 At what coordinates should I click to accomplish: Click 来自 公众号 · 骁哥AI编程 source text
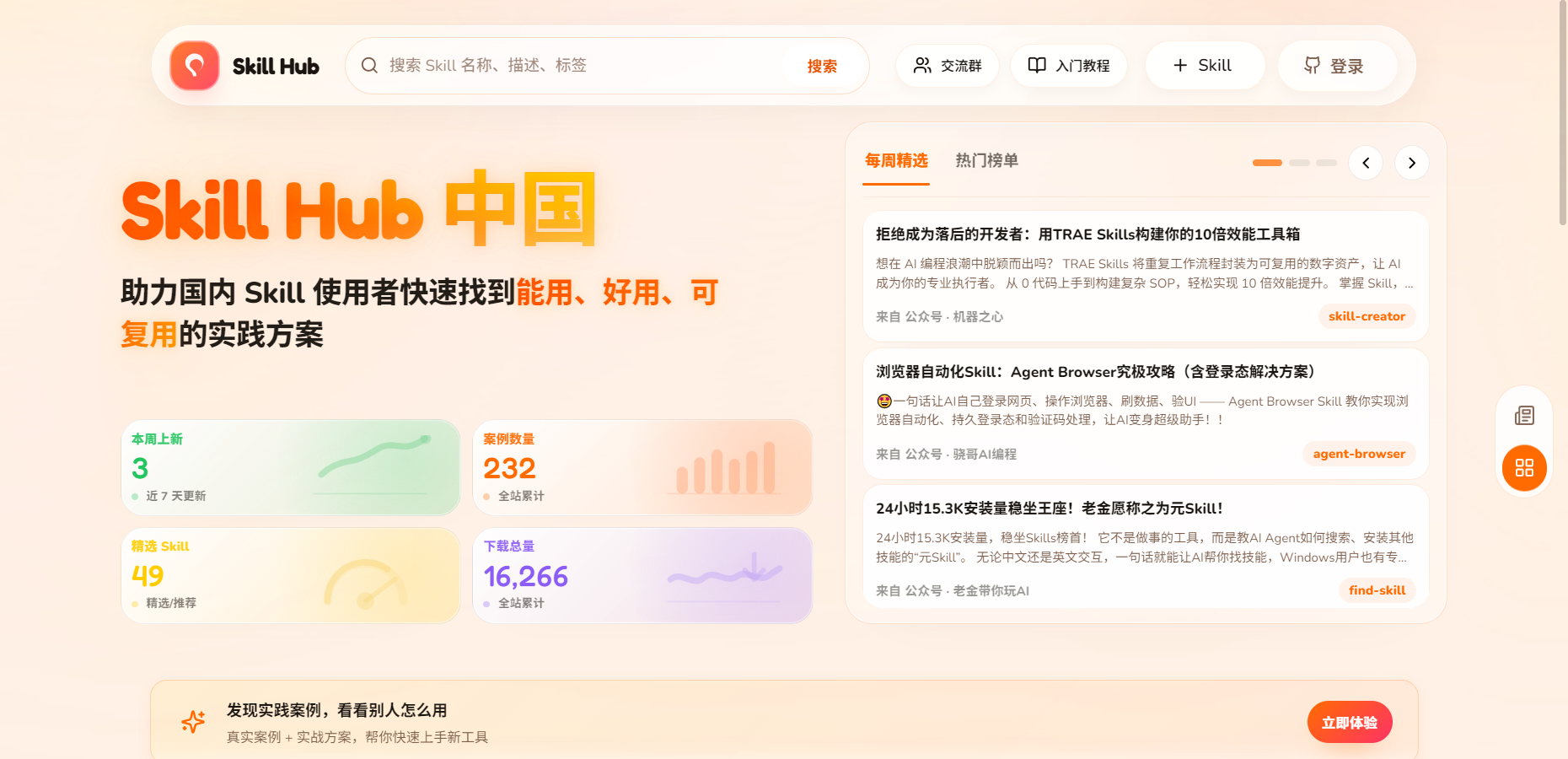(x=946, y=455)
